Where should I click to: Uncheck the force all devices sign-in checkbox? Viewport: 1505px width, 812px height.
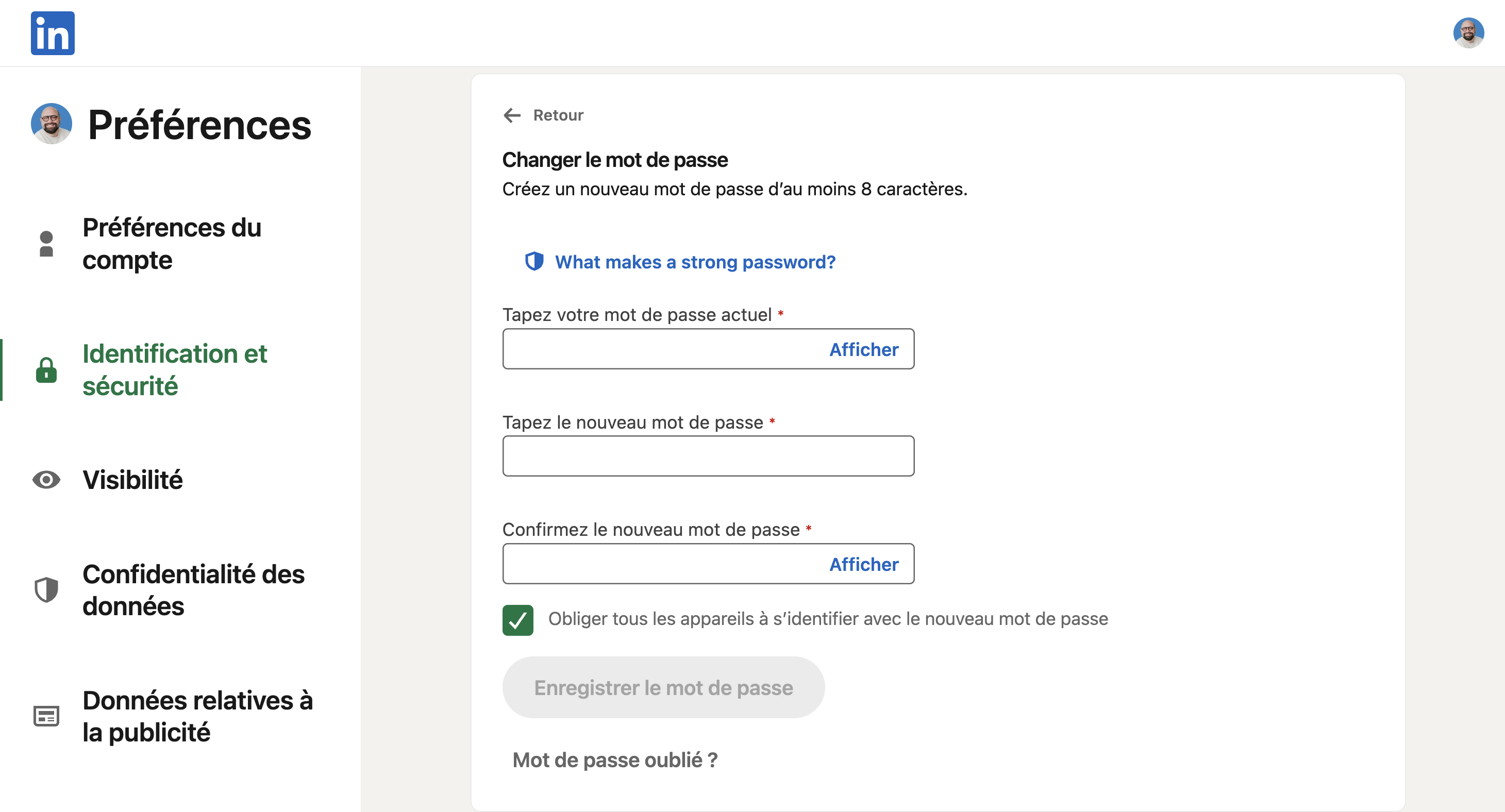coord(517,620)
